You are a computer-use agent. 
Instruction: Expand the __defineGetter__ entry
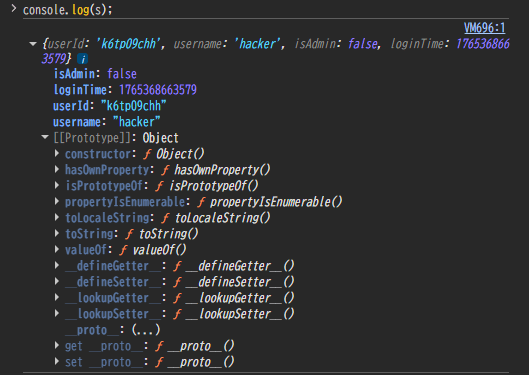[x=57, y=266]
